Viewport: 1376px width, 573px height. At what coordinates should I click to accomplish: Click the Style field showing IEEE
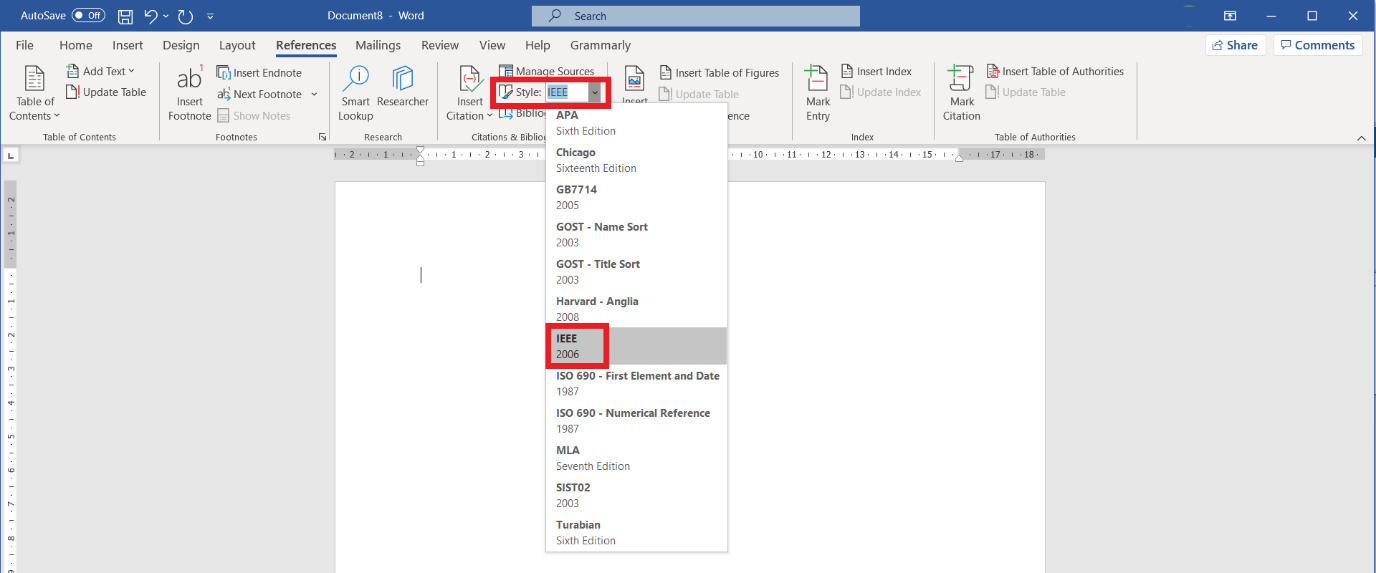pyautogui.click(x=566, y=92)
